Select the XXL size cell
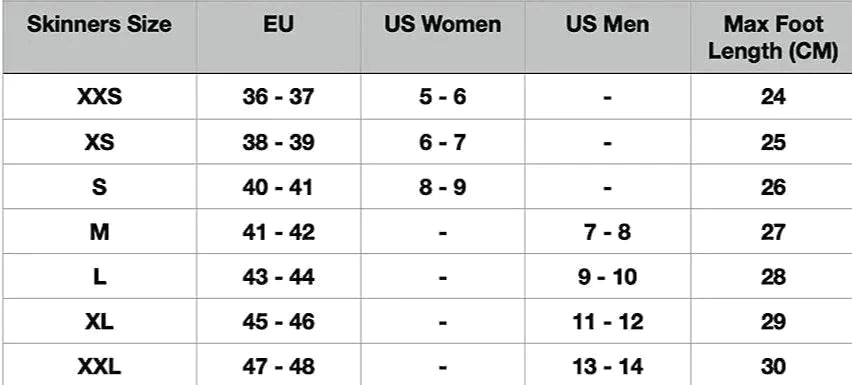The height and width of the screenshot is (385, 852). [99, 367]
